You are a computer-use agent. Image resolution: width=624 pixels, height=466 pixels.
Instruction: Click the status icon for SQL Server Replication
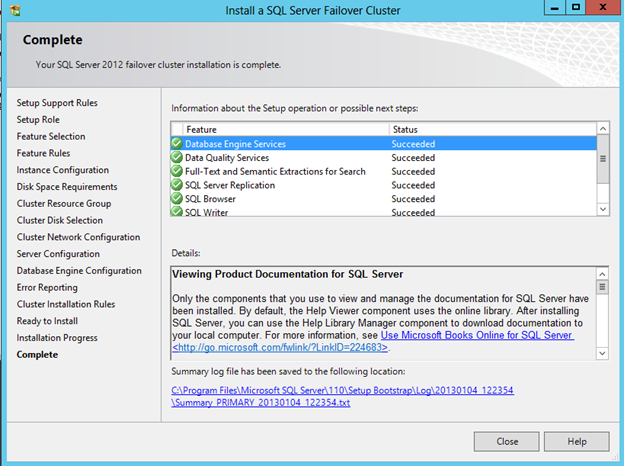coord(177,185)
